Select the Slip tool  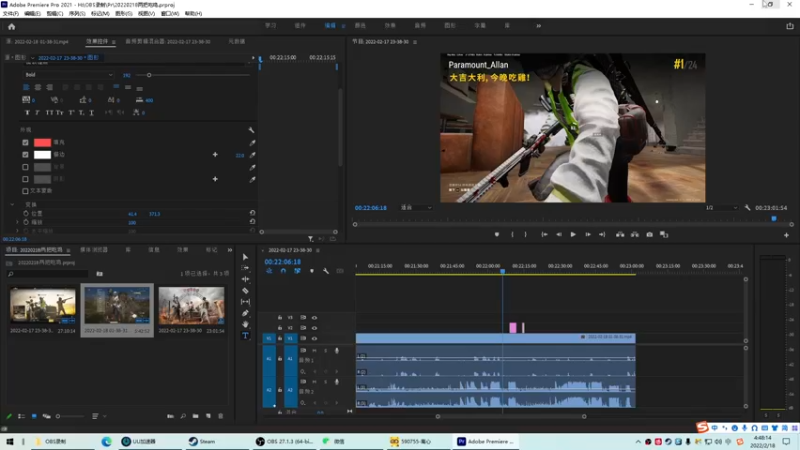pyautogui.click(x=245, y=302)
